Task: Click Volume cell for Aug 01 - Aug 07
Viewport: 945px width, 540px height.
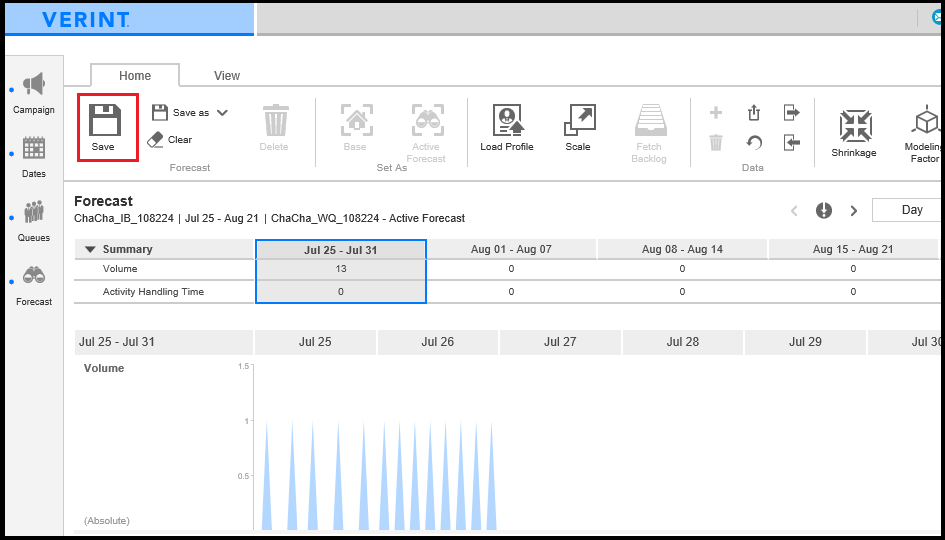Action: click(x=511, y=269)
